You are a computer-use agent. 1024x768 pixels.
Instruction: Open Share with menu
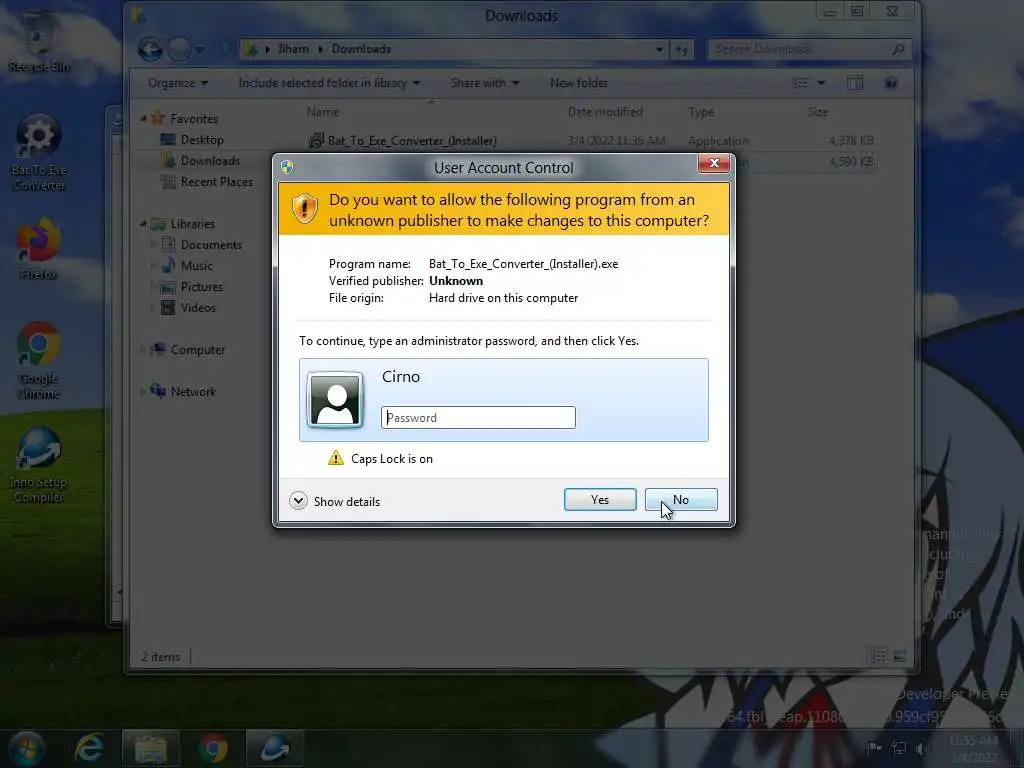pyautogui.click(x=485, y=83)
